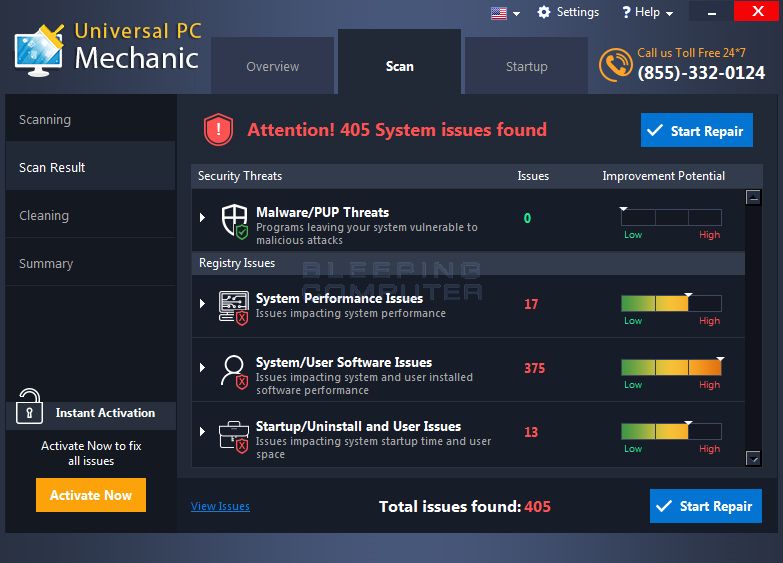Viewport: 783px width, 563px height.
Task: Click the System/User Software improvement potential bar
Action: click(671, 367)
